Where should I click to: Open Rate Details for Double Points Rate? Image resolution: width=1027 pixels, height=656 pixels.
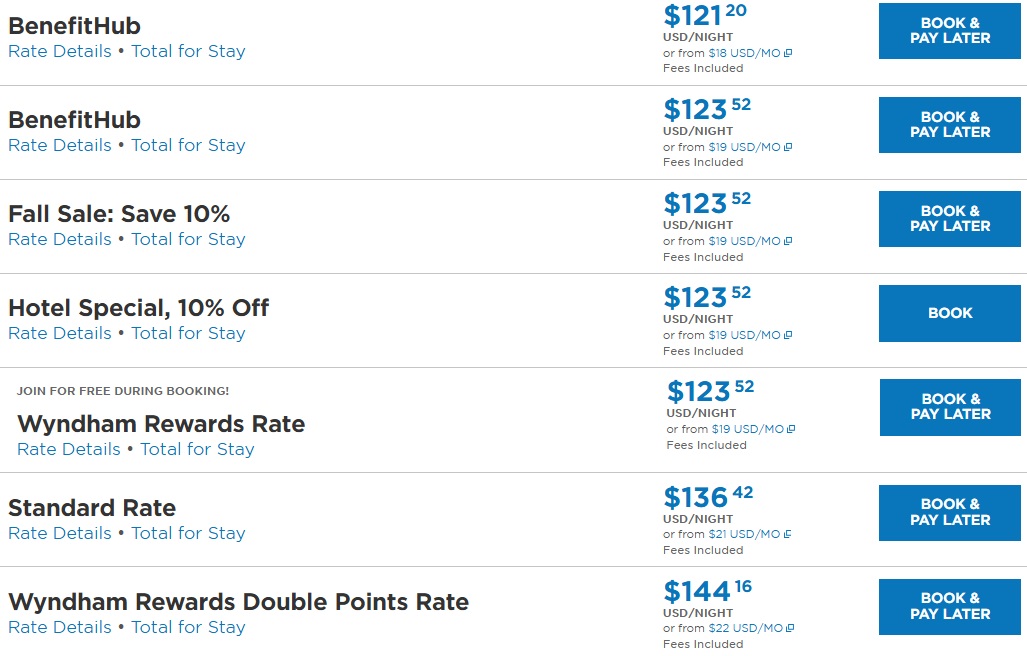(x=60, y=627)
